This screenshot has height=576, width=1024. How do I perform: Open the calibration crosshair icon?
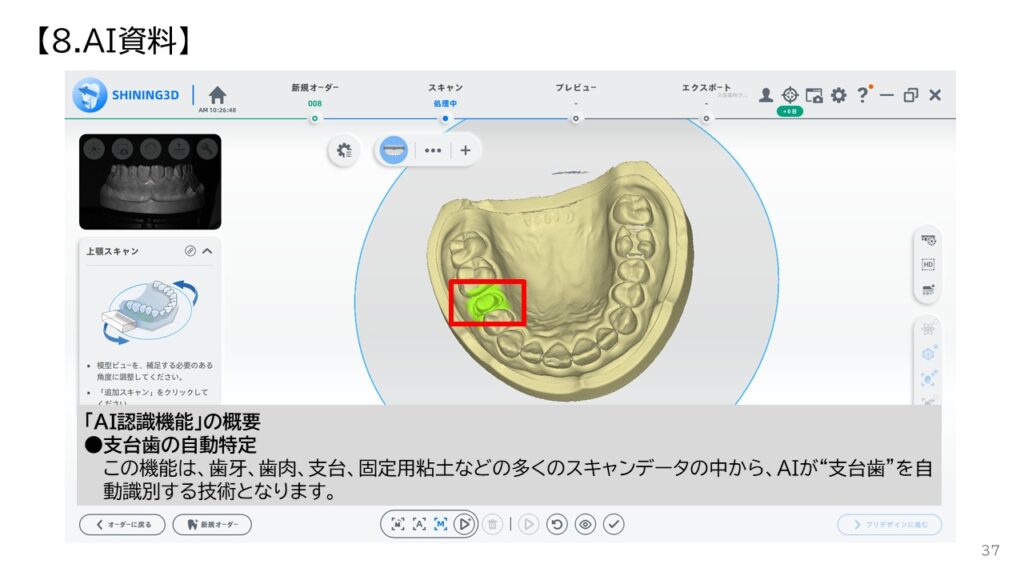click(x=790, y=95)
